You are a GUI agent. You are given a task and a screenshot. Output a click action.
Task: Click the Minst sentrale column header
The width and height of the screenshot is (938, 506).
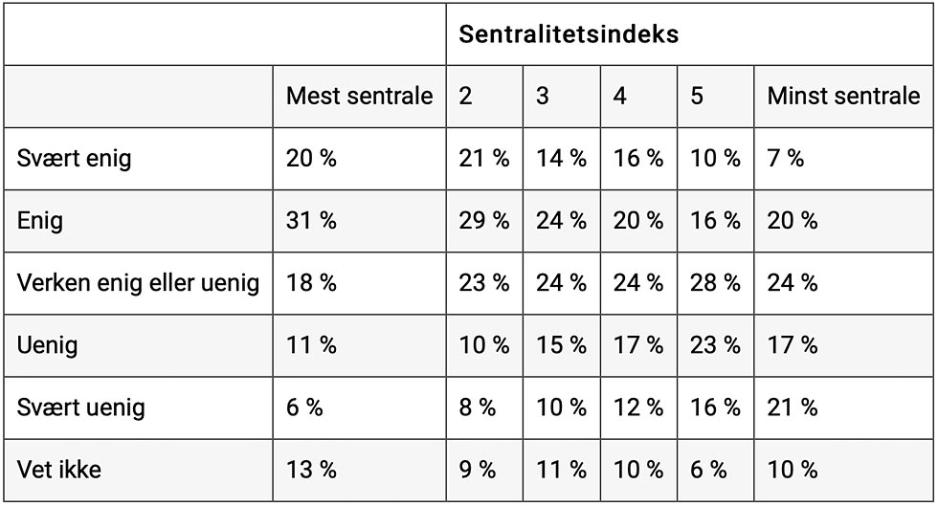843,97
